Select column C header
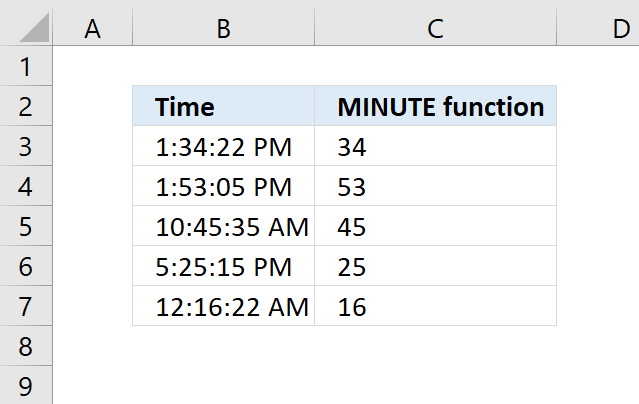The height and width of the screenshot is (404, 639). coord(435,27)
